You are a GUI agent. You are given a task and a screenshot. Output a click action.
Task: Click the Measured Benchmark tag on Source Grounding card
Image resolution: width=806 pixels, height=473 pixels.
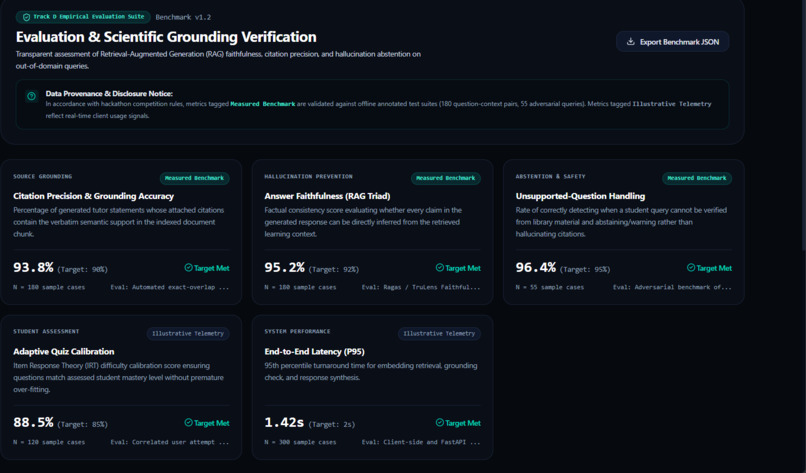(x=194, y=178)
